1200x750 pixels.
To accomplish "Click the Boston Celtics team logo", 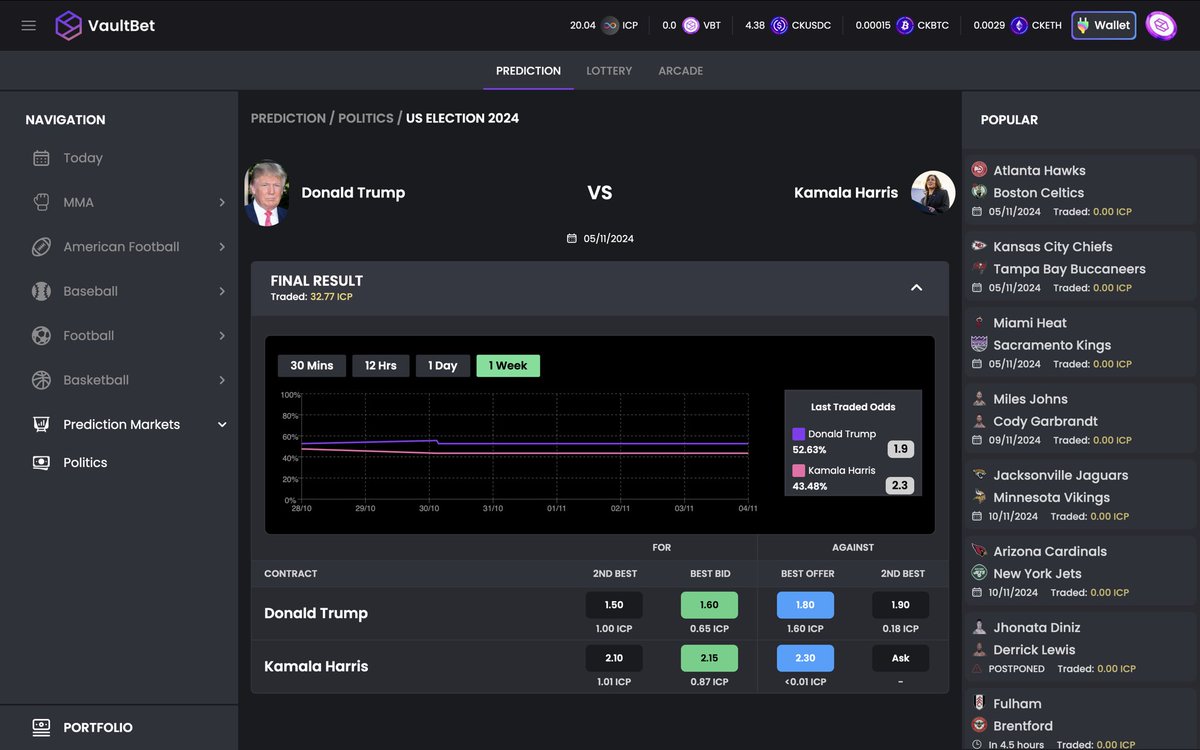I will pyautogui.click(x=979, y=192).
